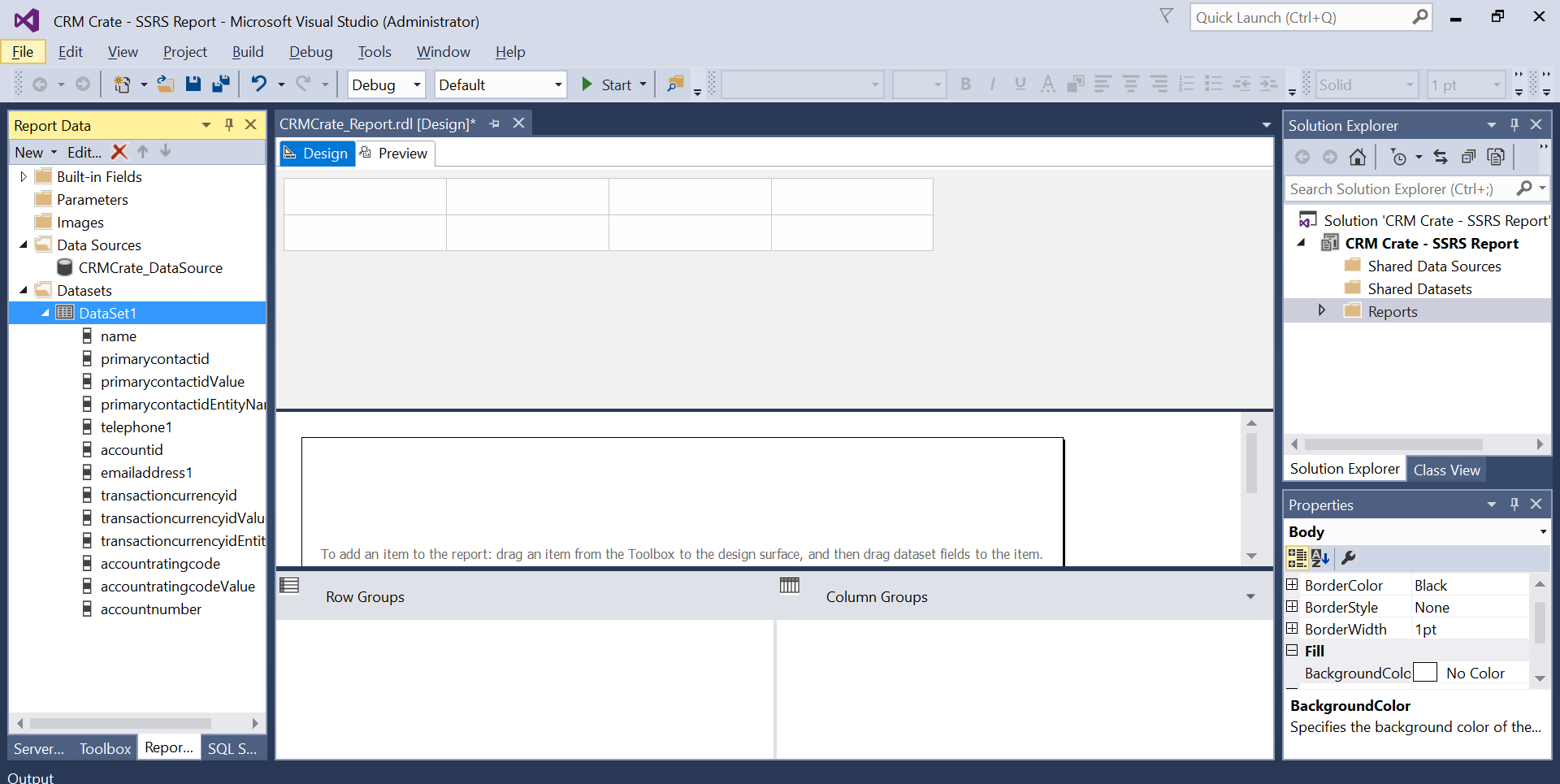This screenshot has width=1560, height=784.
Task: Click the Delete icon in Report Data toolbar
Action: 119,152
